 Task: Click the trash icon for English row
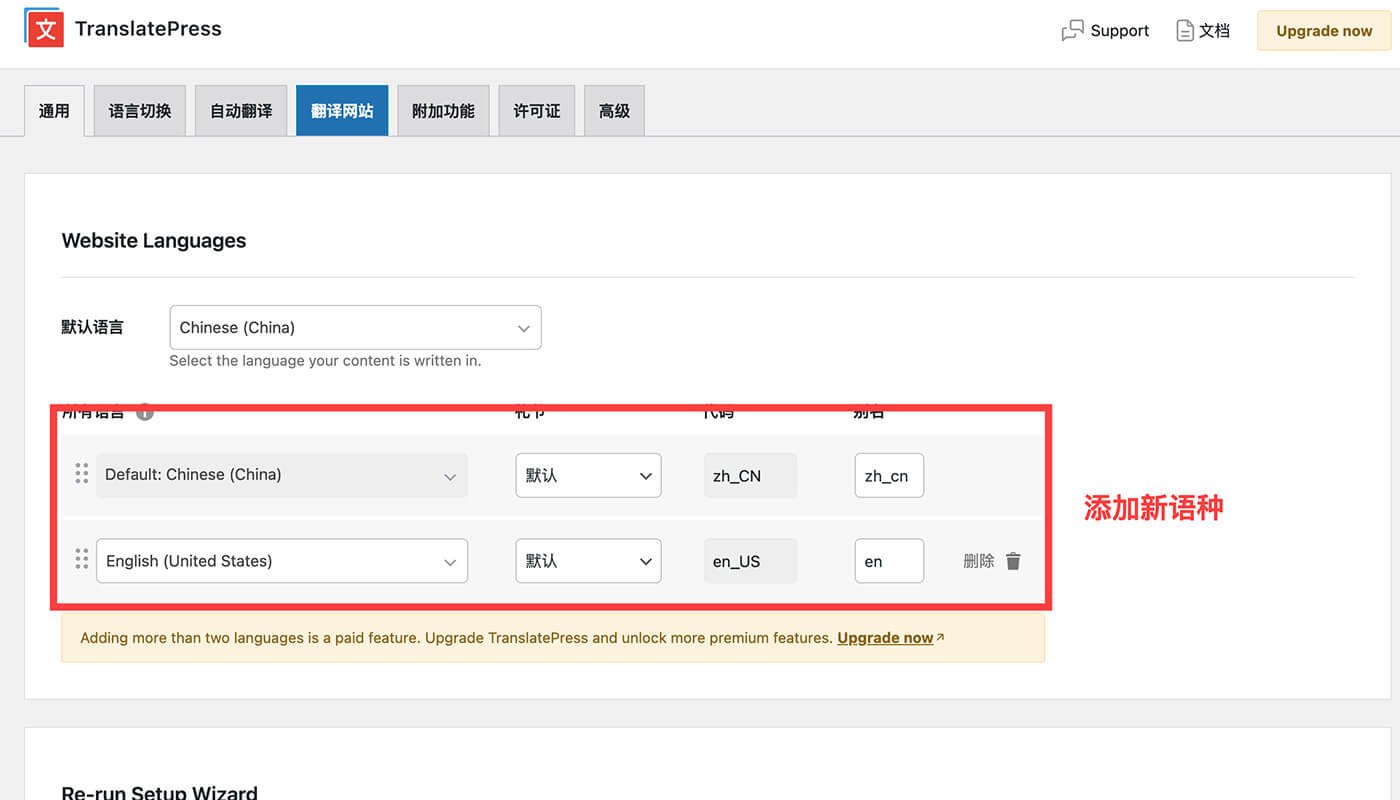pos(1013,561)
